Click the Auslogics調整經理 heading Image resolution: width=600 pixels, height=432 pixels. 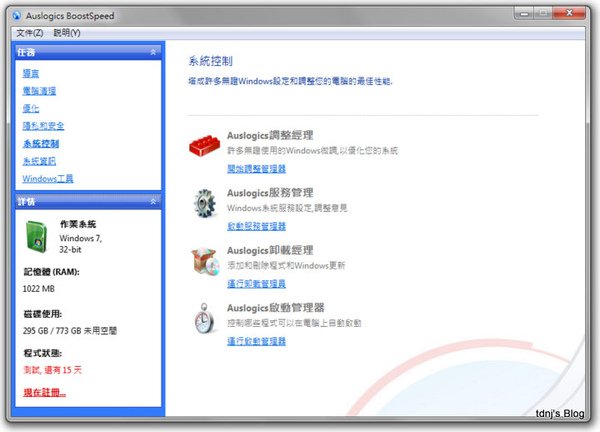coord(270,135)
